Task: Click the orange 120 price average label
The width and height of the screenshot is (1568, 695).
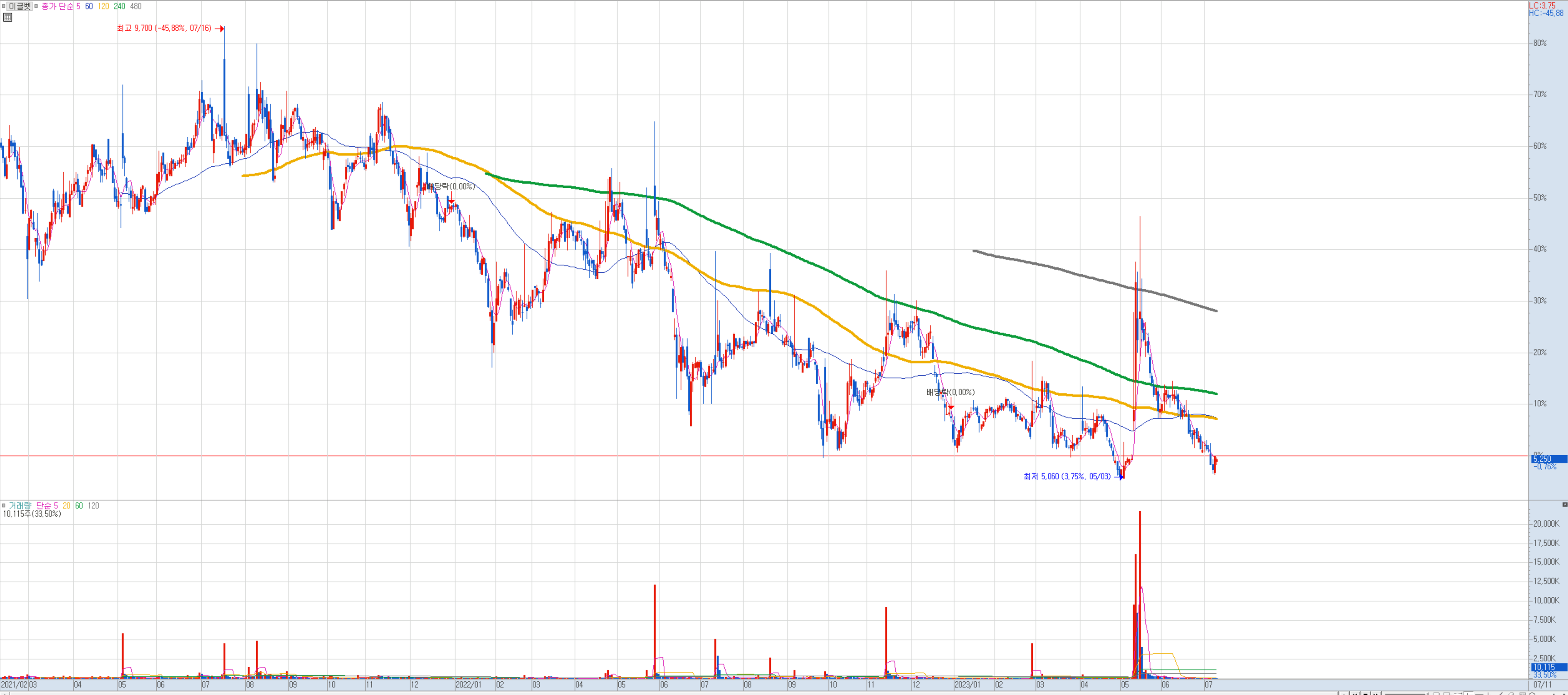Action: click(104, 6)
